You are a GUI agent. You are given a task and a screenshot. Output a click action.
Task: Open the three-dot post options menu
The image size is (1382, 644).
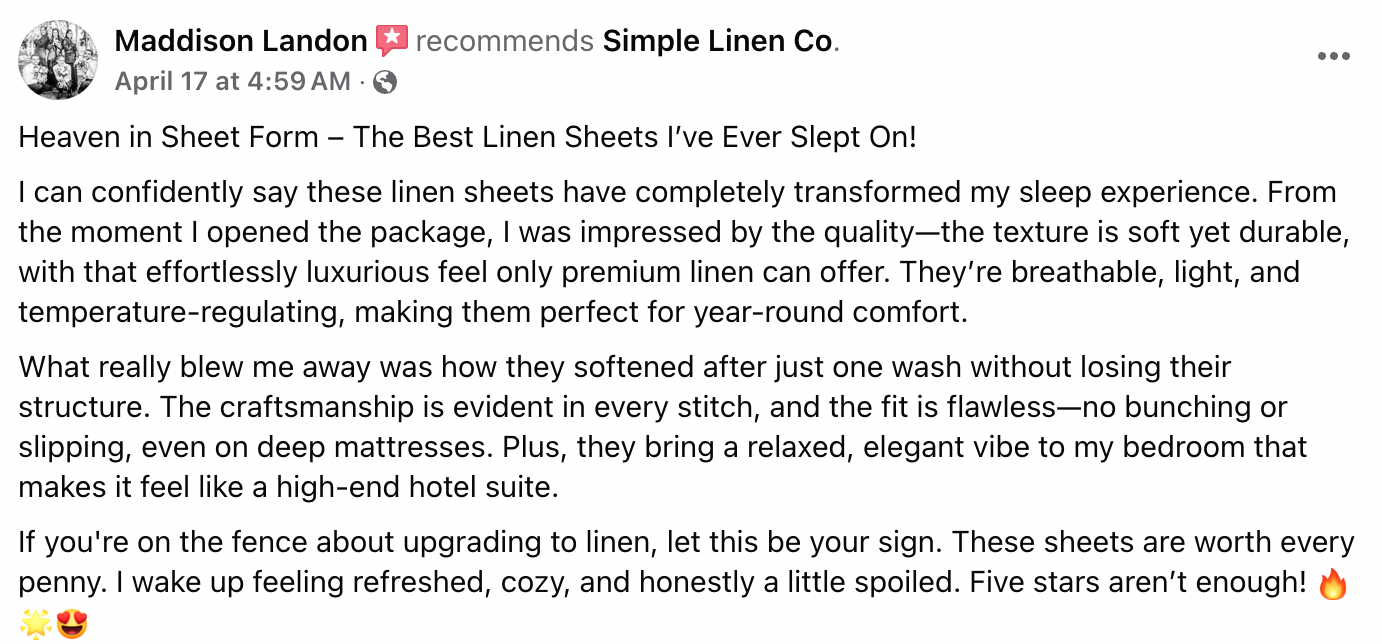1334,57
